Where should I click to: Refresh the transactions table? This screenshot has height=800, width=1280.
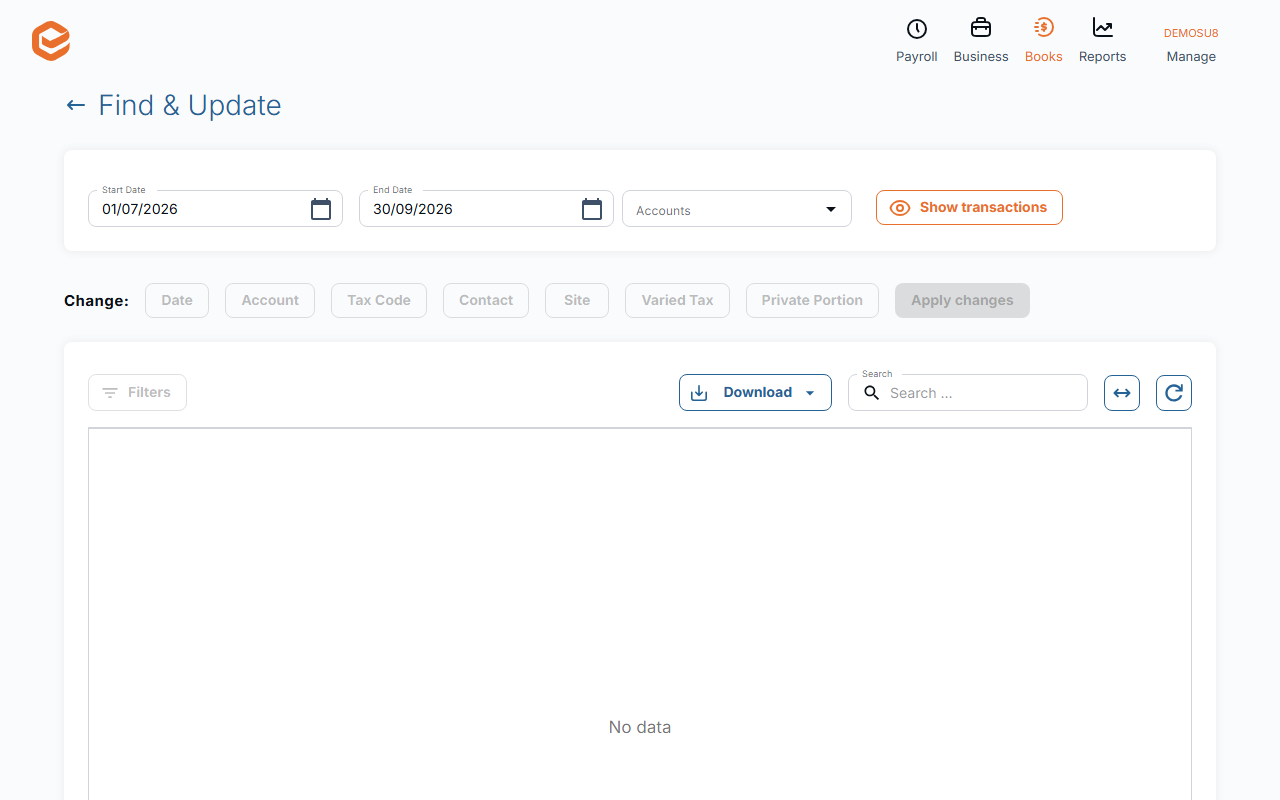(1174, 393)
